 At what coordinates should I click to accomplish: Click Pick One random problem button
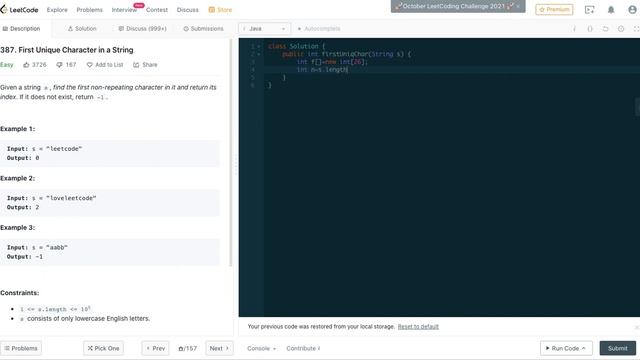point(103,348)
